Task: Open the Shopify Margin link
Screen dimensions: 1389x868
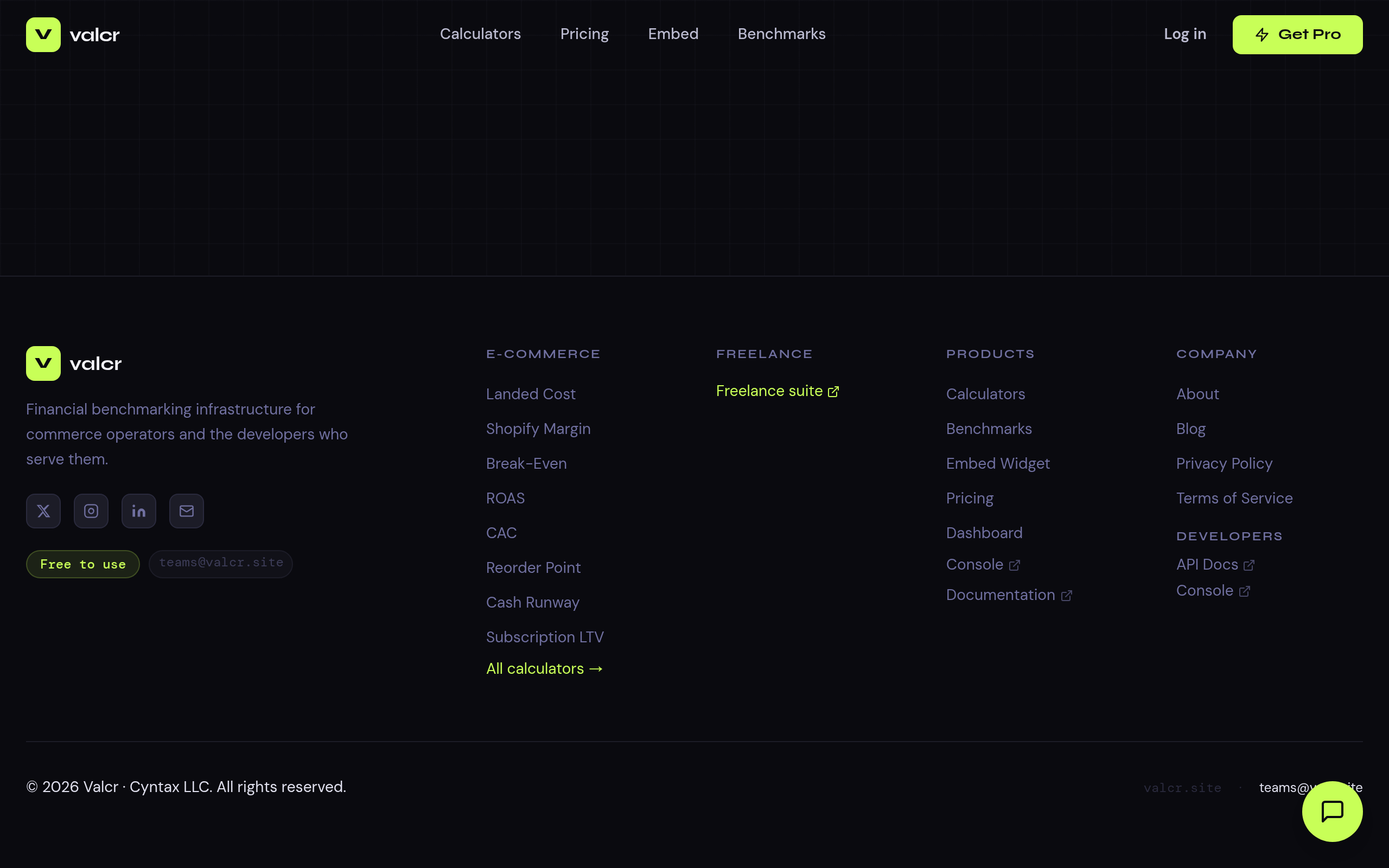Action: pyautogui.click(x=538, y=429)
